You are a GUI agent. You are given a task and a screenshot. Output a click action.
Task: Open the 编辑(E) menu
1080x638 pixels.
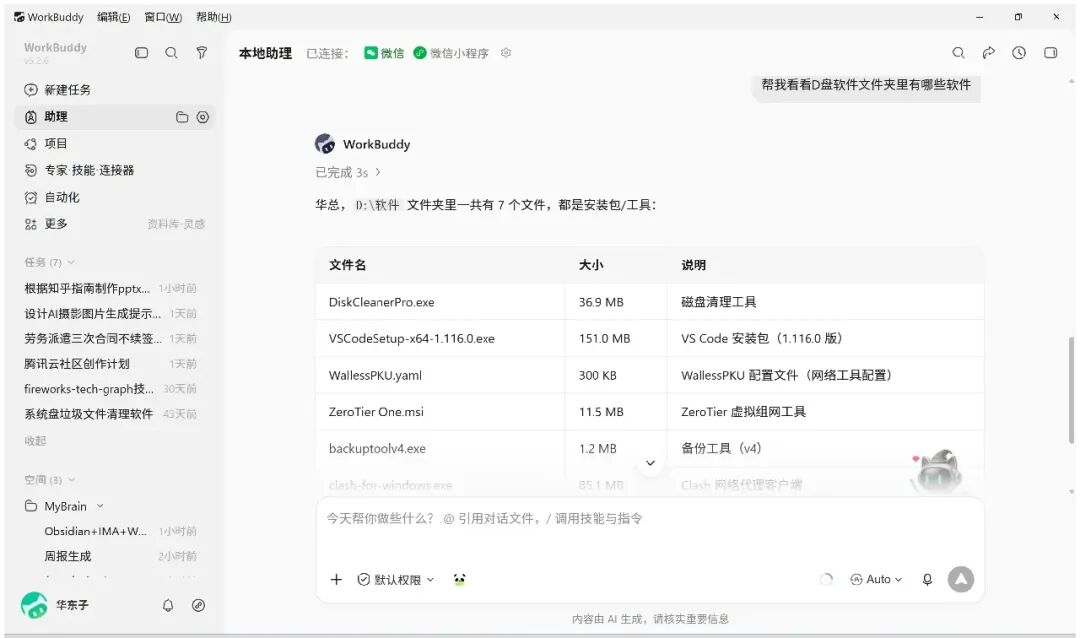tap(114, 17)
